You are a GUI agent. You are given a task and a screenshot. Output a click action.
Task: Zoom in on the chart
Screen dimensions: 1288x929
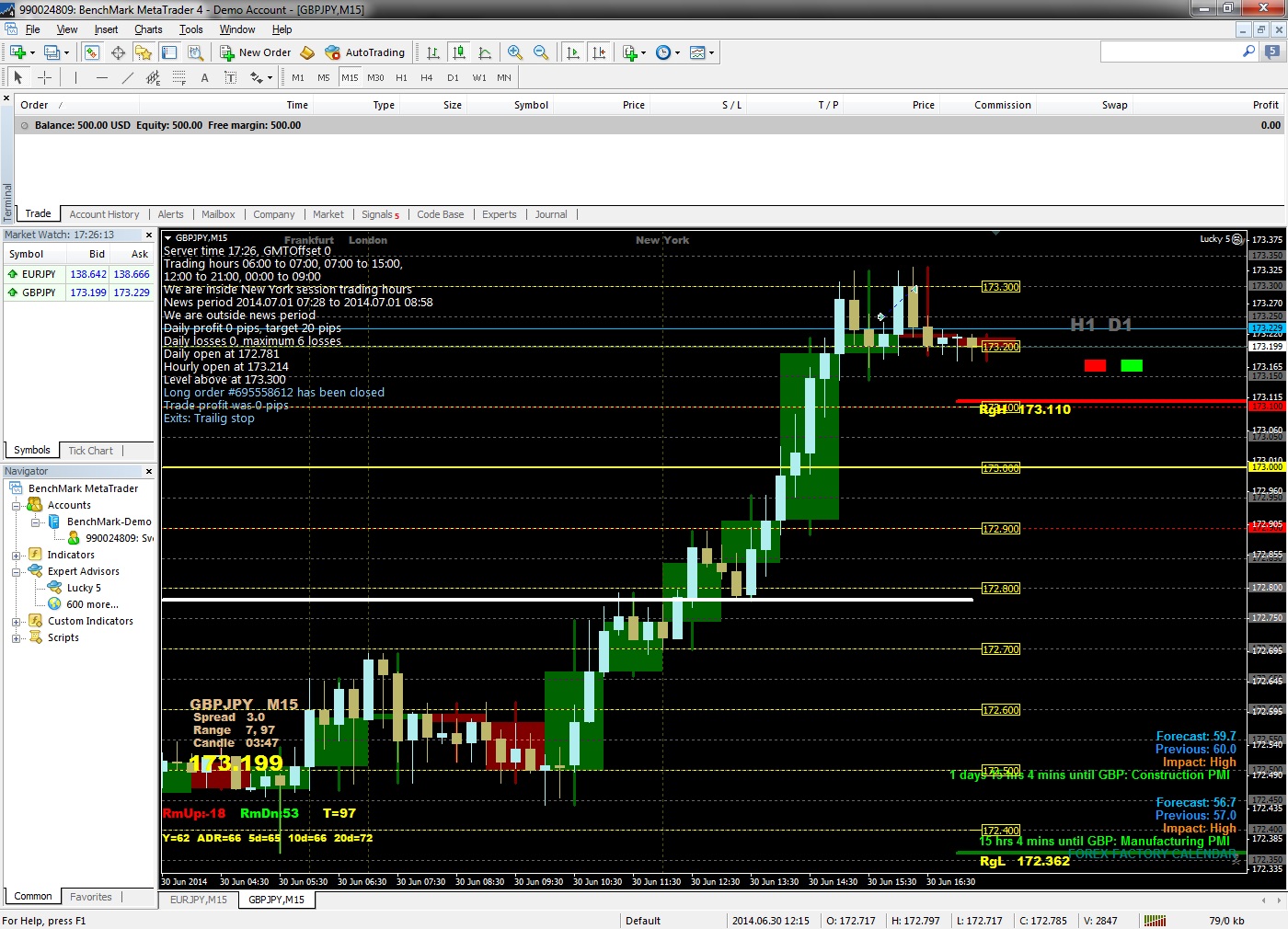click(515, 52)
